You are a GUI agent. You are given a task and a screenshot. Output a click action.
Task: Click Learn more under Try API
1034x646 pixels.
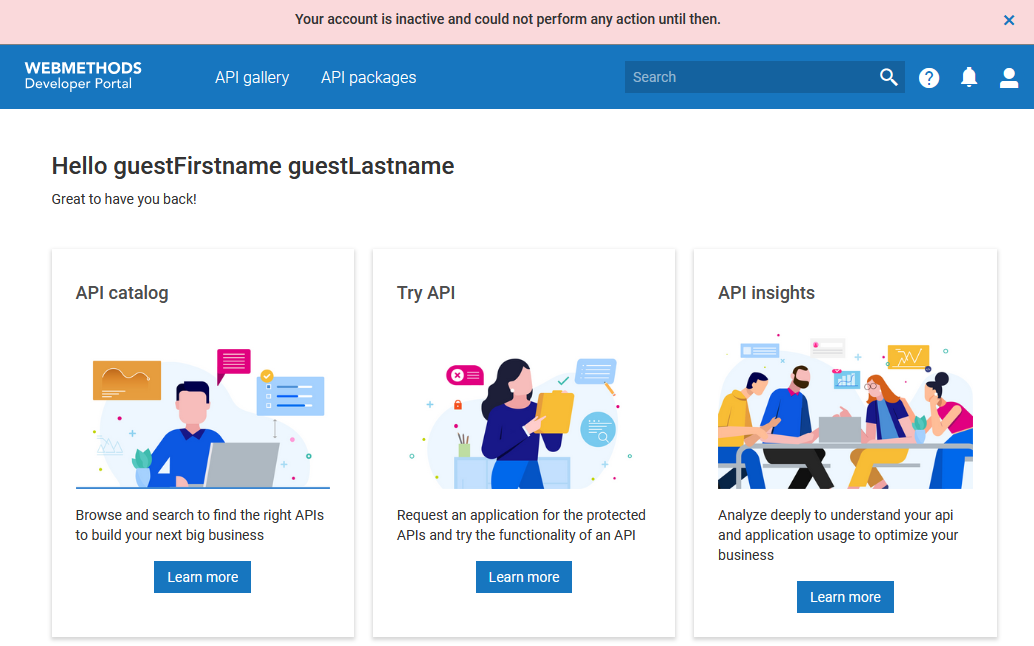pos(524,577)
